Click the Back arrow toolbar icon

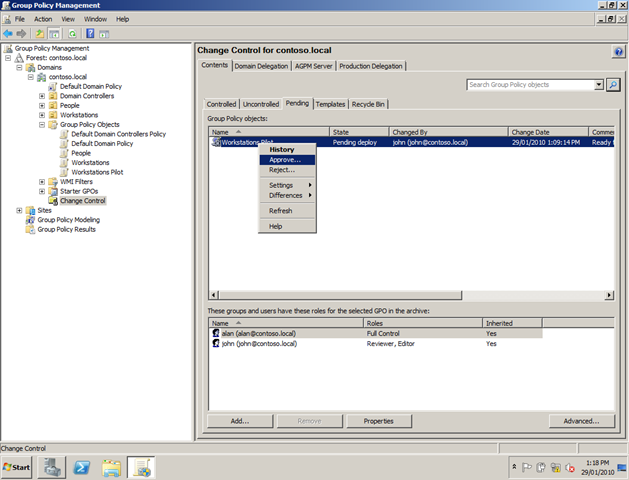8,33
